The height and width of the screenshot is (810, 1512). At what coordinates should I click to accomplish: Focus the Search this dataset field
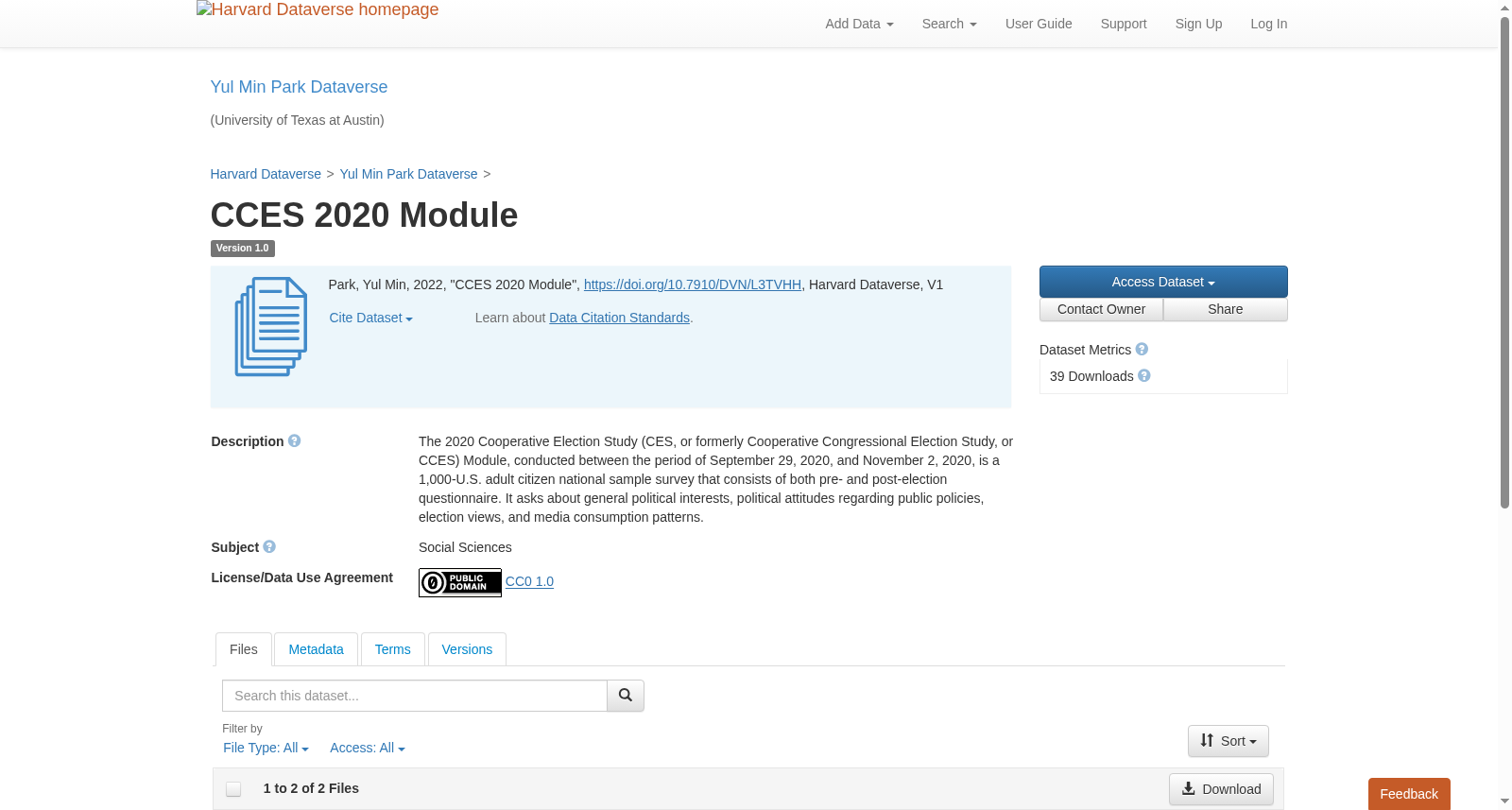point(415,696)
